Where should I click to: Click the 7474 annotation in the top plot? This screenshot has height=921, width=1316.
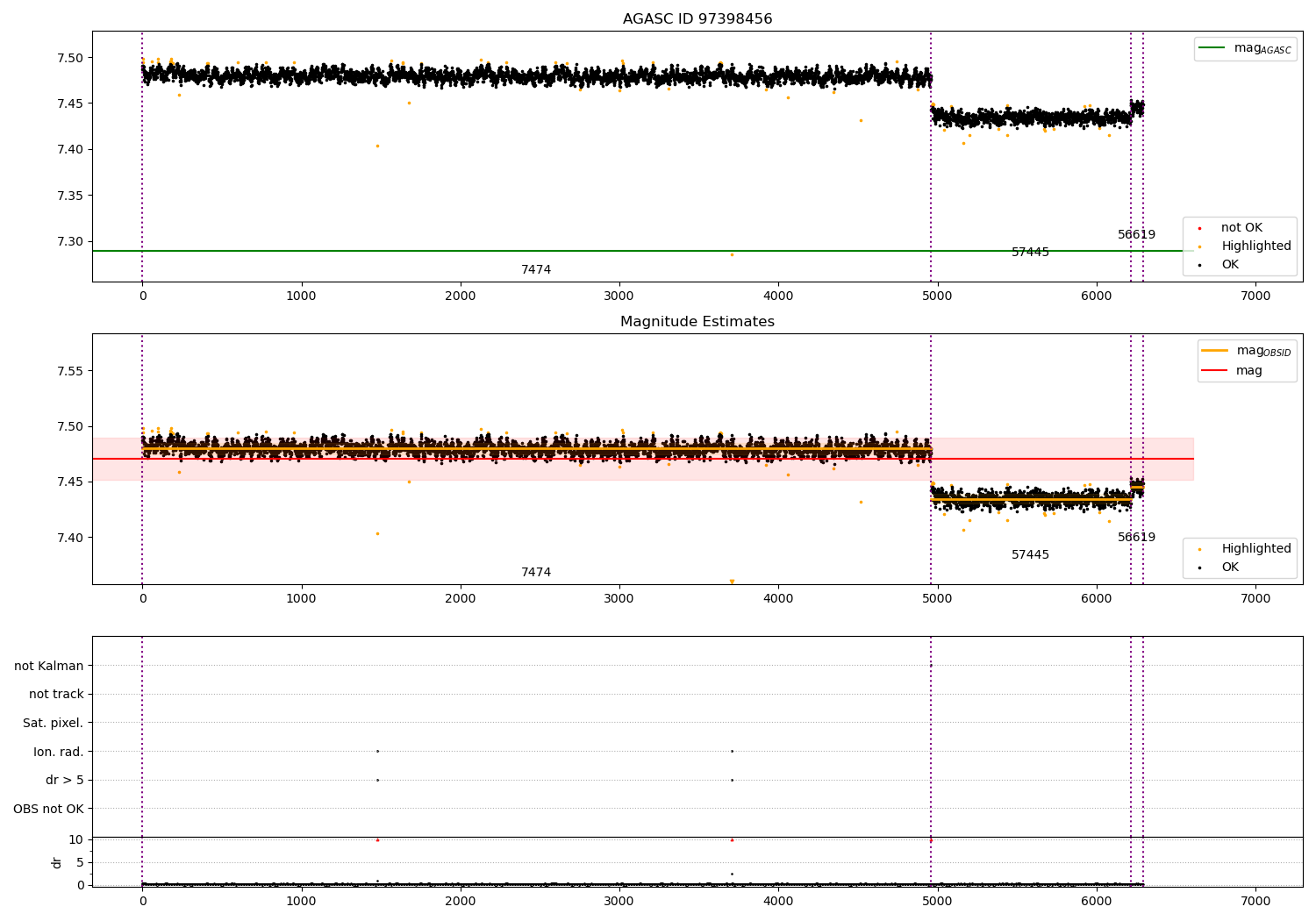point(536,270)
